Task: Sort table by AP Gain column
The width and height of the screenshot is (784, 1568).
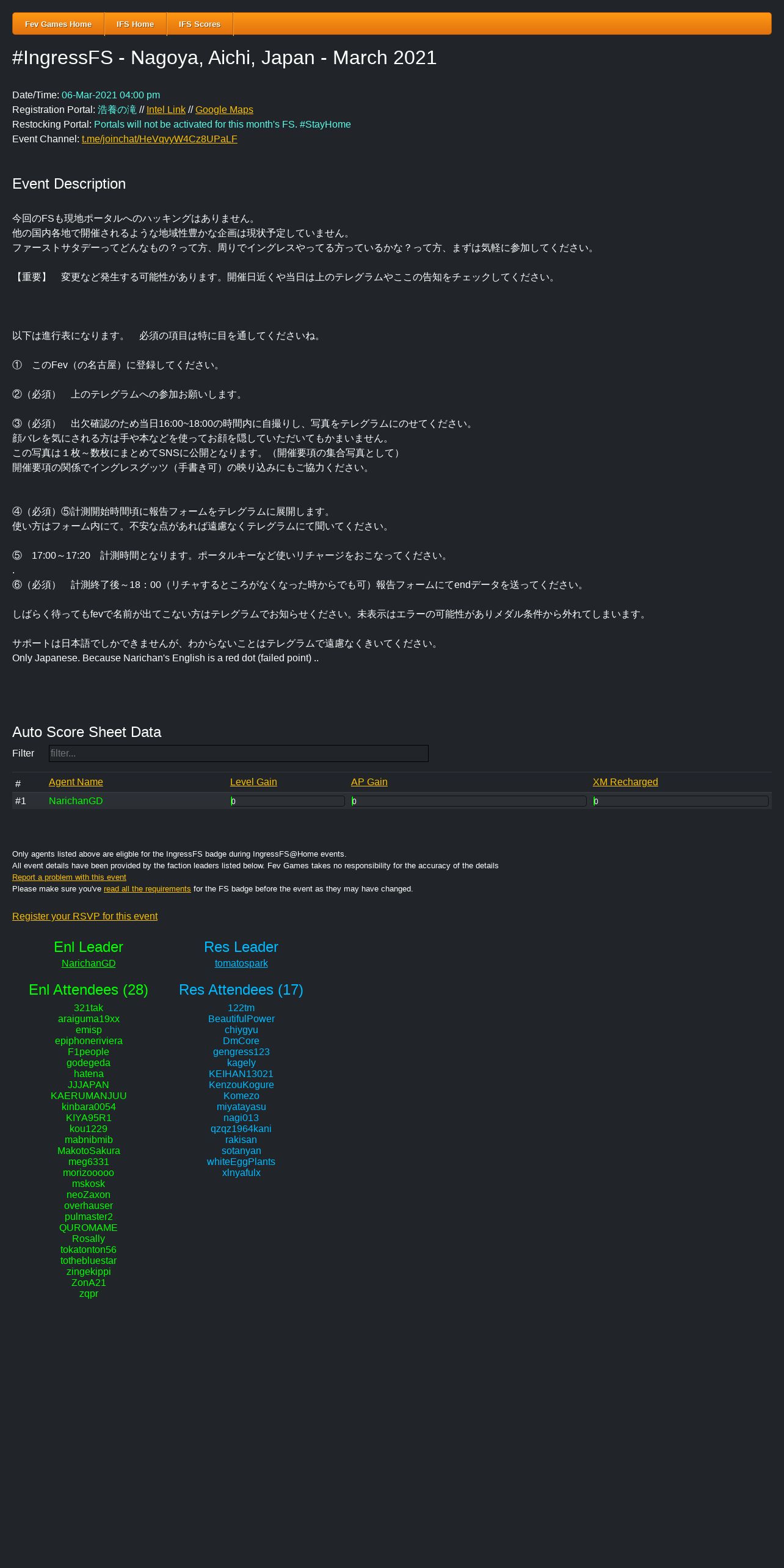Action: click(369, 782)
